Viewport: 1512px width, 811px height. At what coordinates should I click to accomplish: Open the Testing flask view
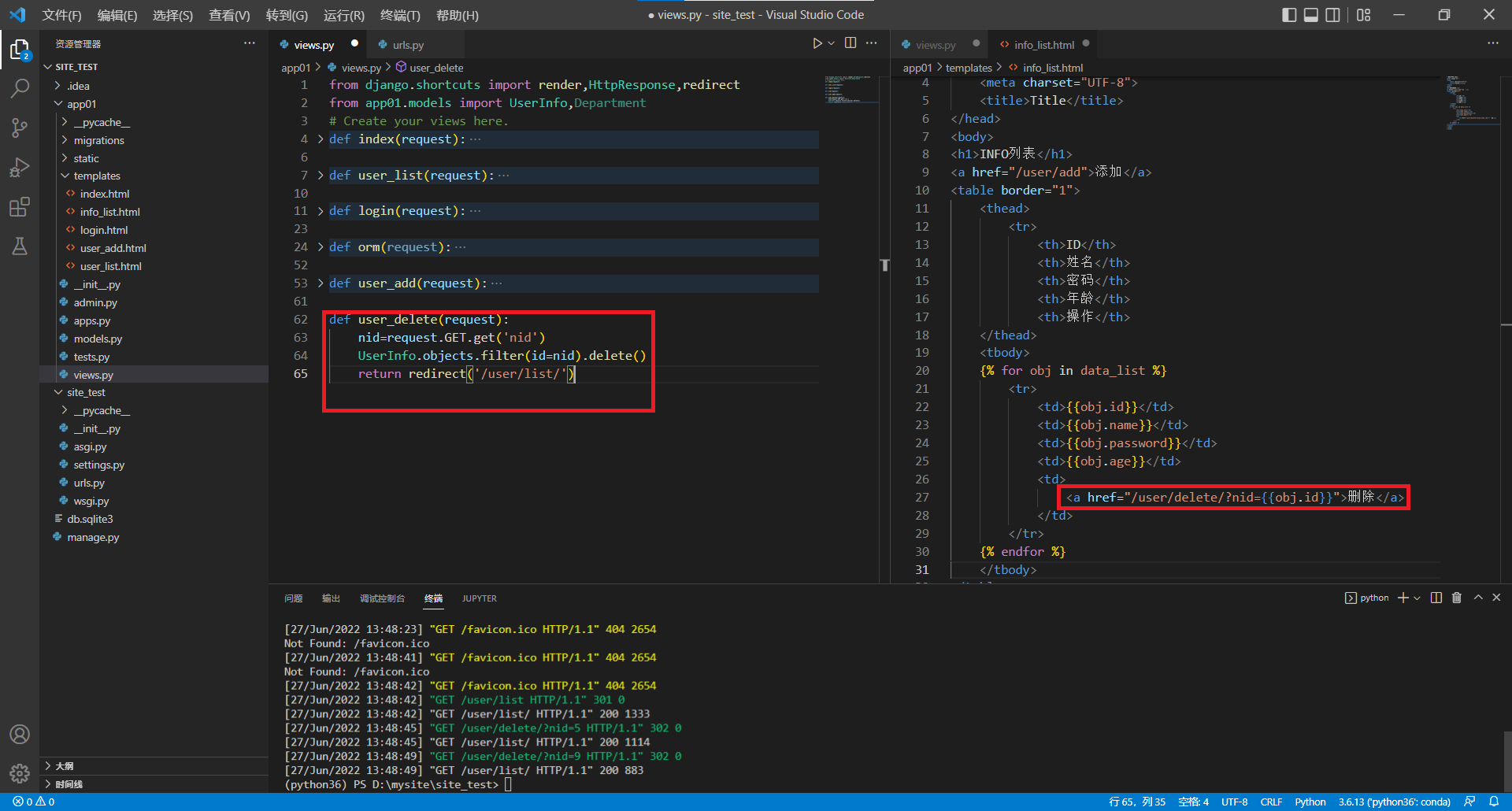(x=20, y=246)
